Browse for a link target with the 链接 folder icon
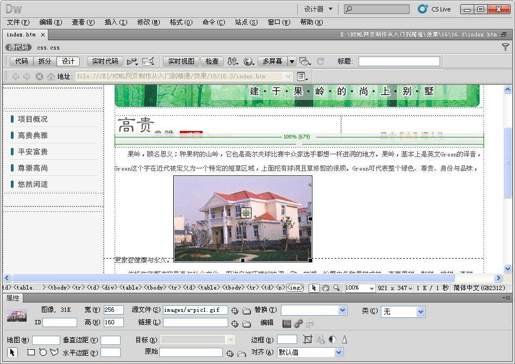This screenshot has height=364, width=515. (247, 324)
